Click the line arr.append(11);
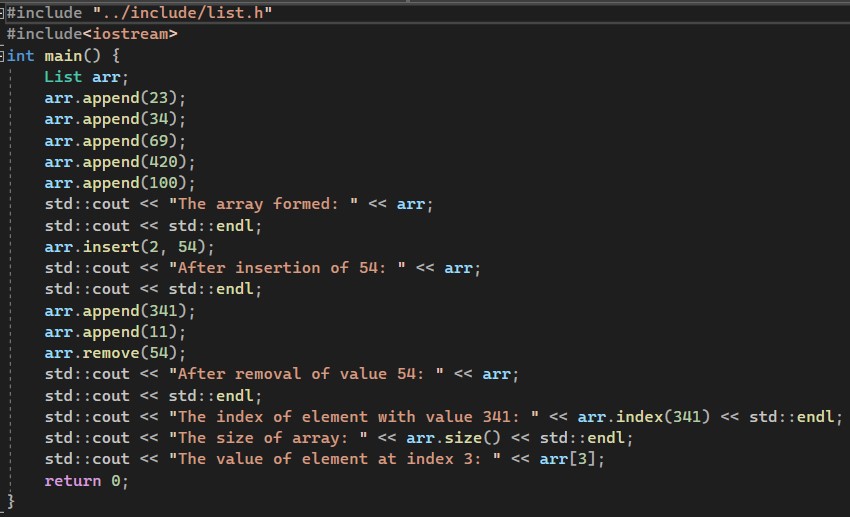Screen dimensions: 850x517 (115, 332)
